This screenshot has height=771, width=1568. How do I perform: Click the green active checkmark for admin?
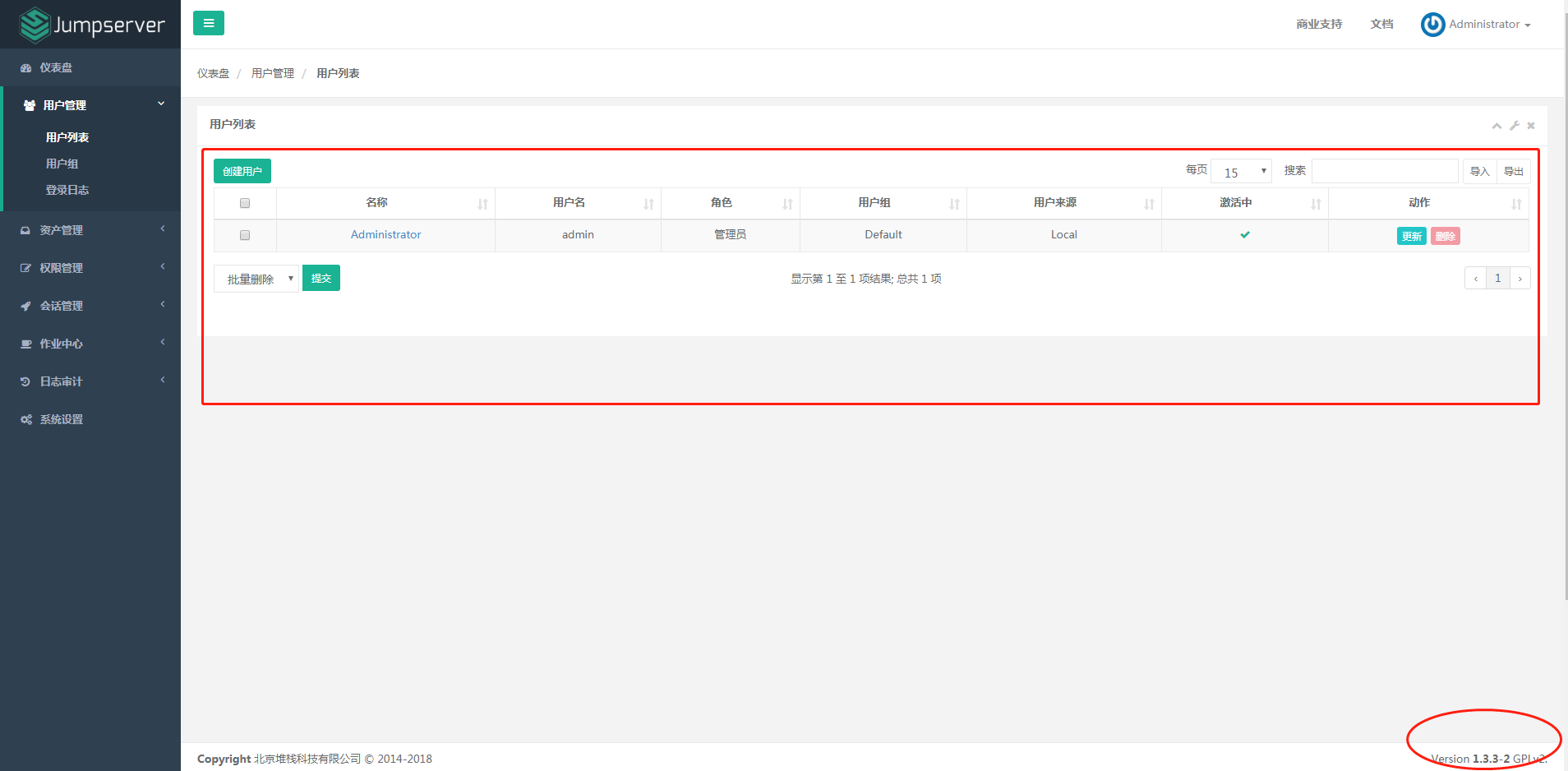pos(1245,234)
